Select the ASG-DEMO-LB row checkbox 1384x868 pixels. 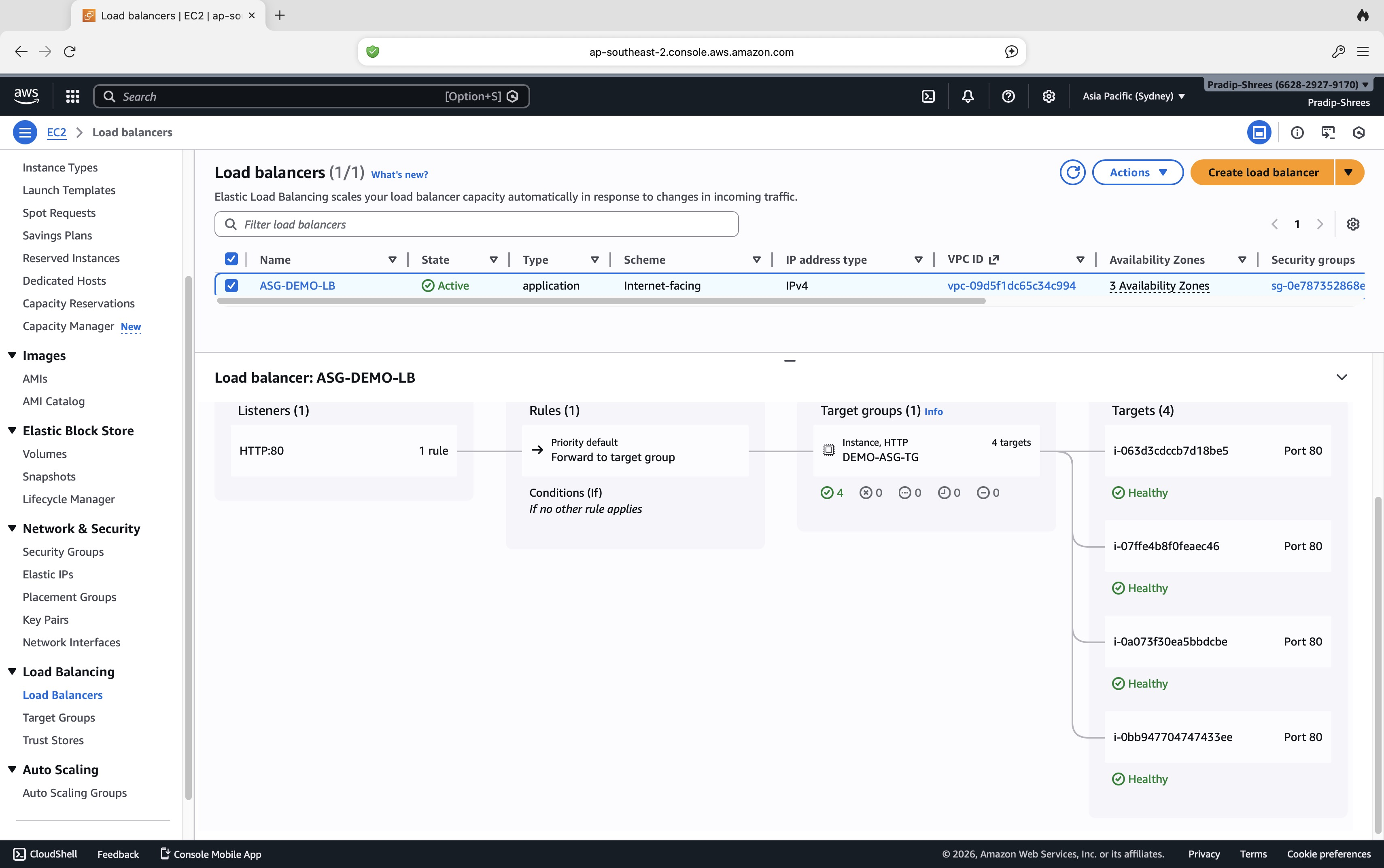click(231, 285)
